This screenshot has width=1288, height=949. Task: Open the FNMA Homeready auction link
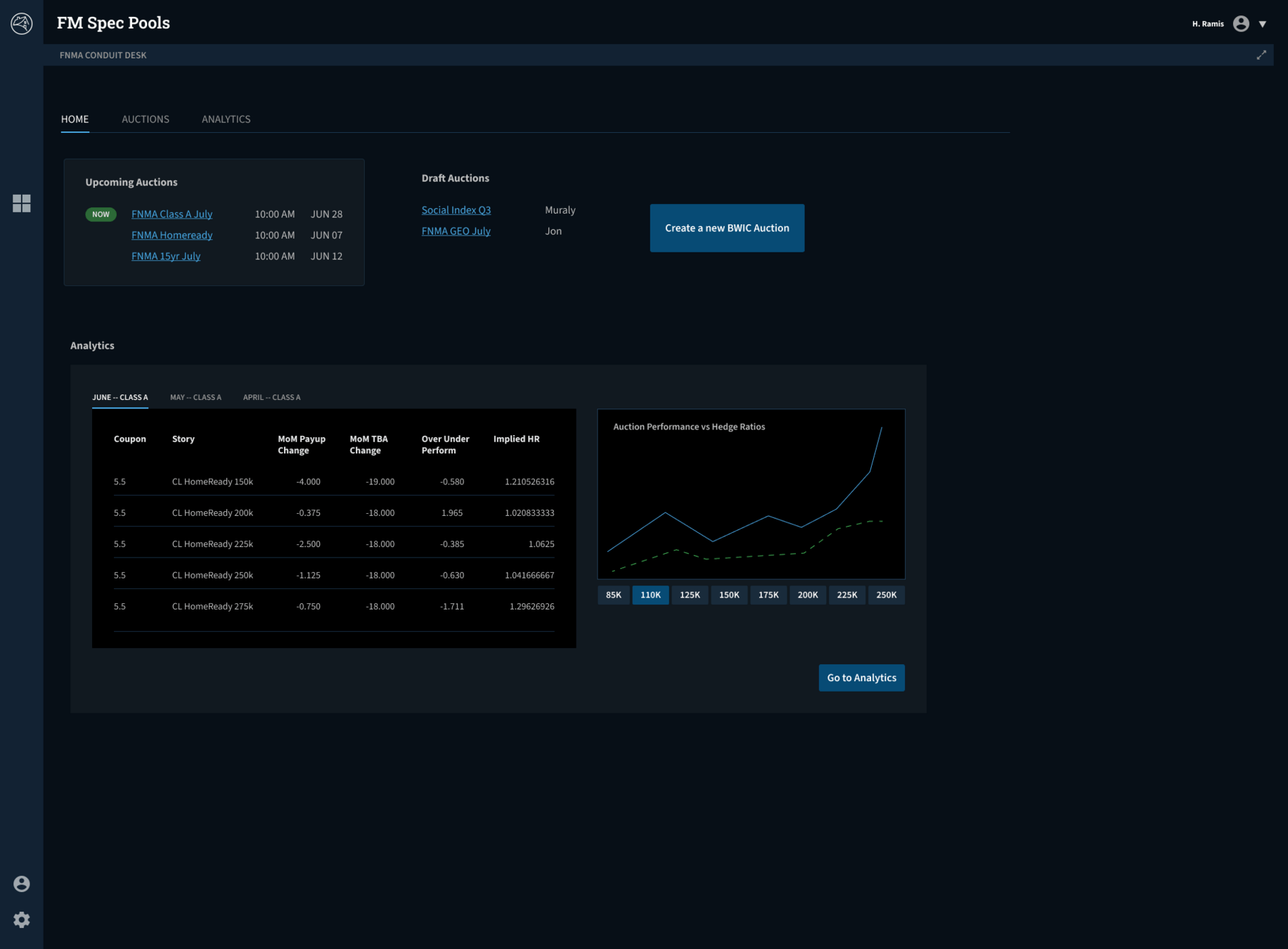(172, 235)
